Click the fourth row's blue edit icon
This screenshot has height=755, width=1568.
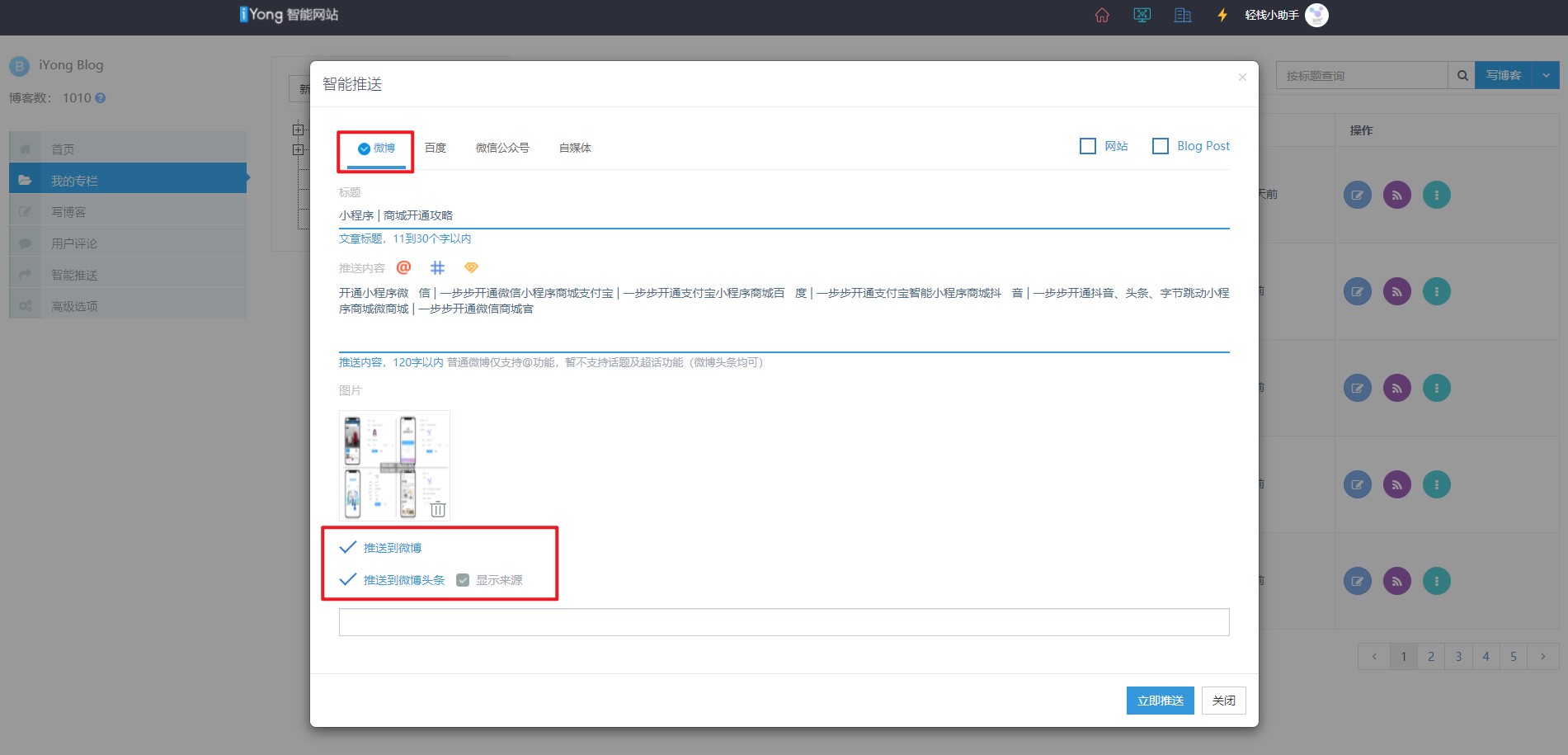click(x=1358, y=484)
